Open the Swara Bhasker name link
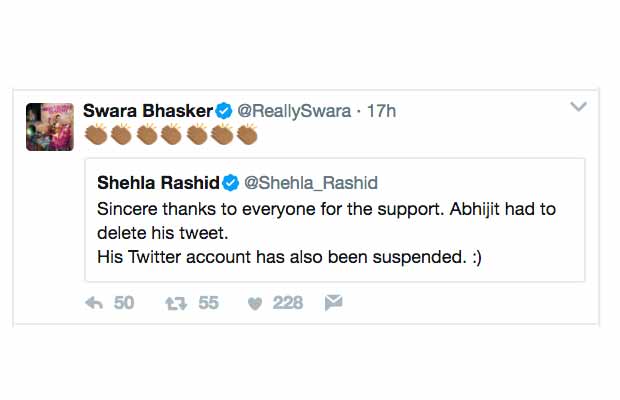The height and width of the screenshot is (400, 620). pos(148,111)
